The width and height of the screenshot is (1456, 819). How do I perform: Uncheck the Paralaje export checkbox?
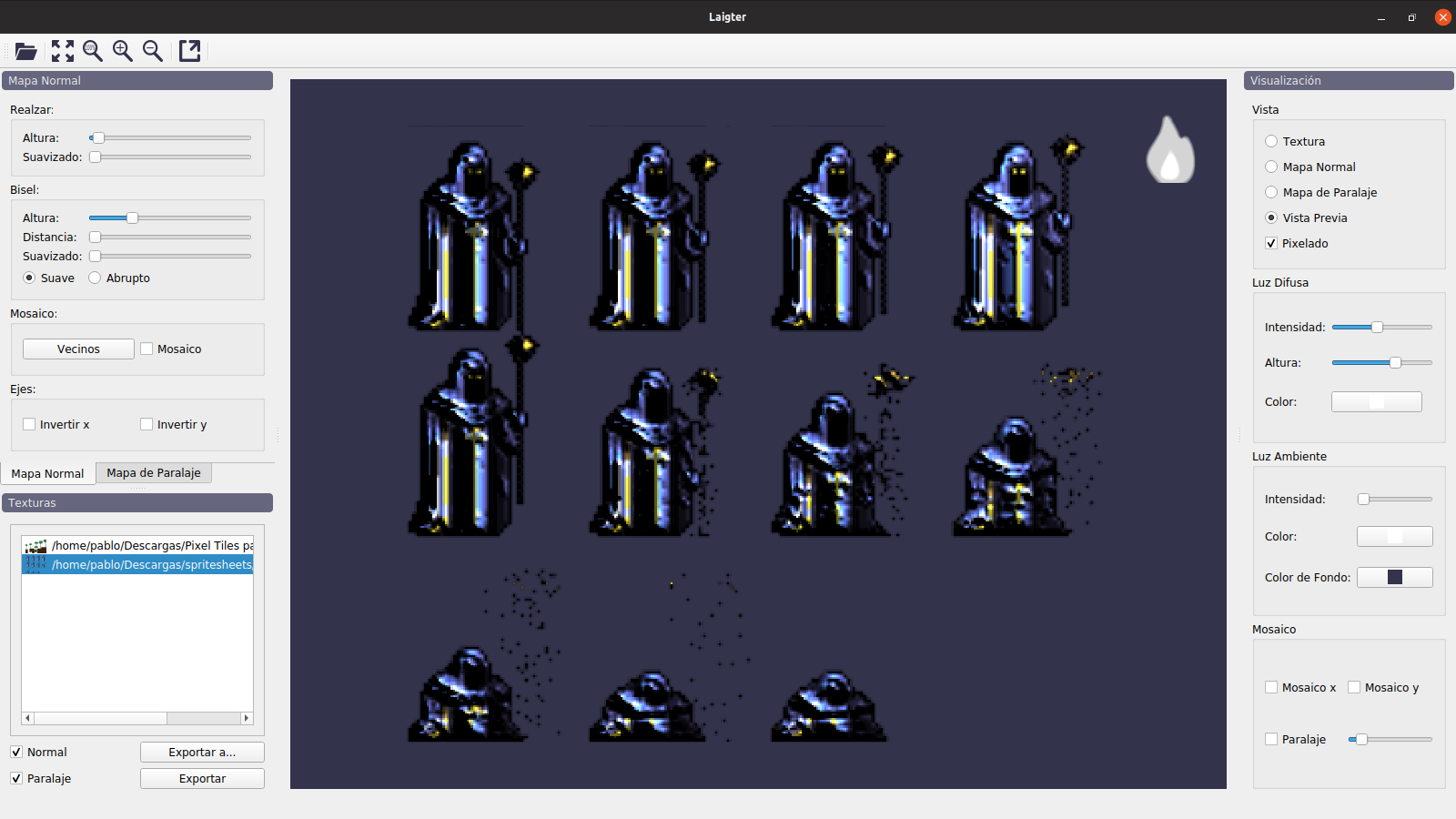pyautogui.click(x=41, y=779)
